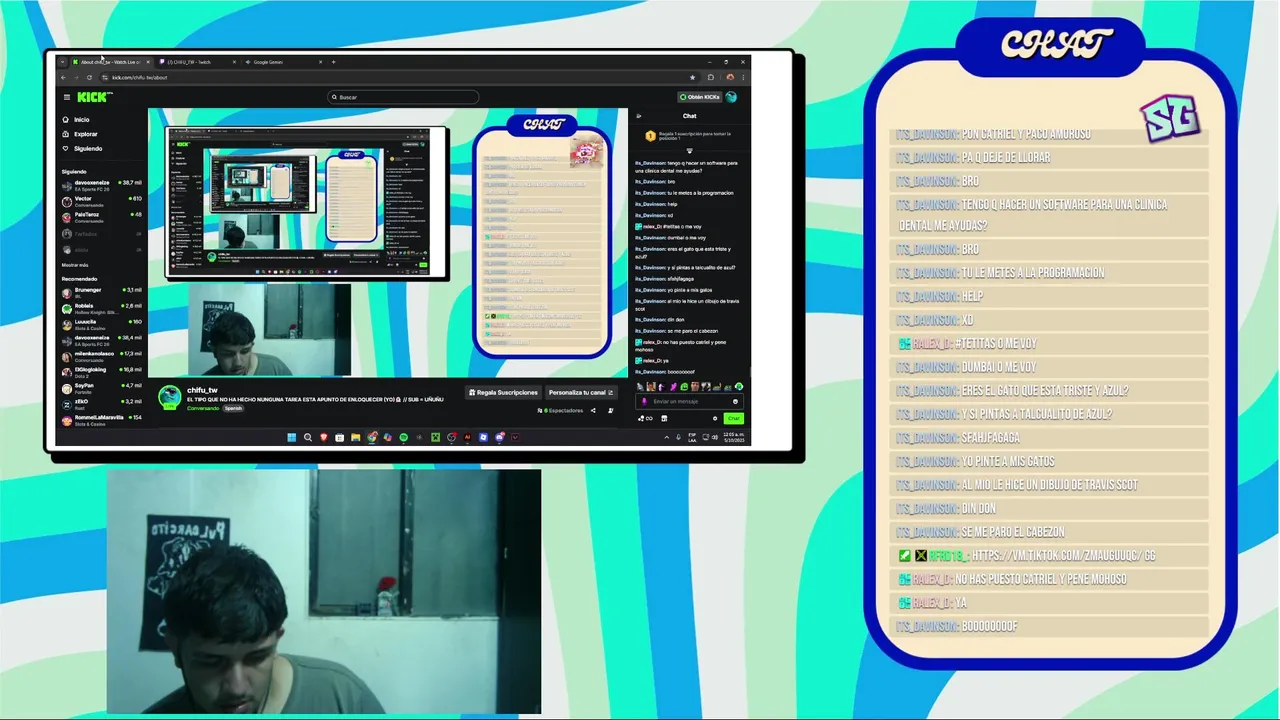Click the chifu_tw channel avatar
The width and height of the screenshot is (1280, 720).
[169, 398]
